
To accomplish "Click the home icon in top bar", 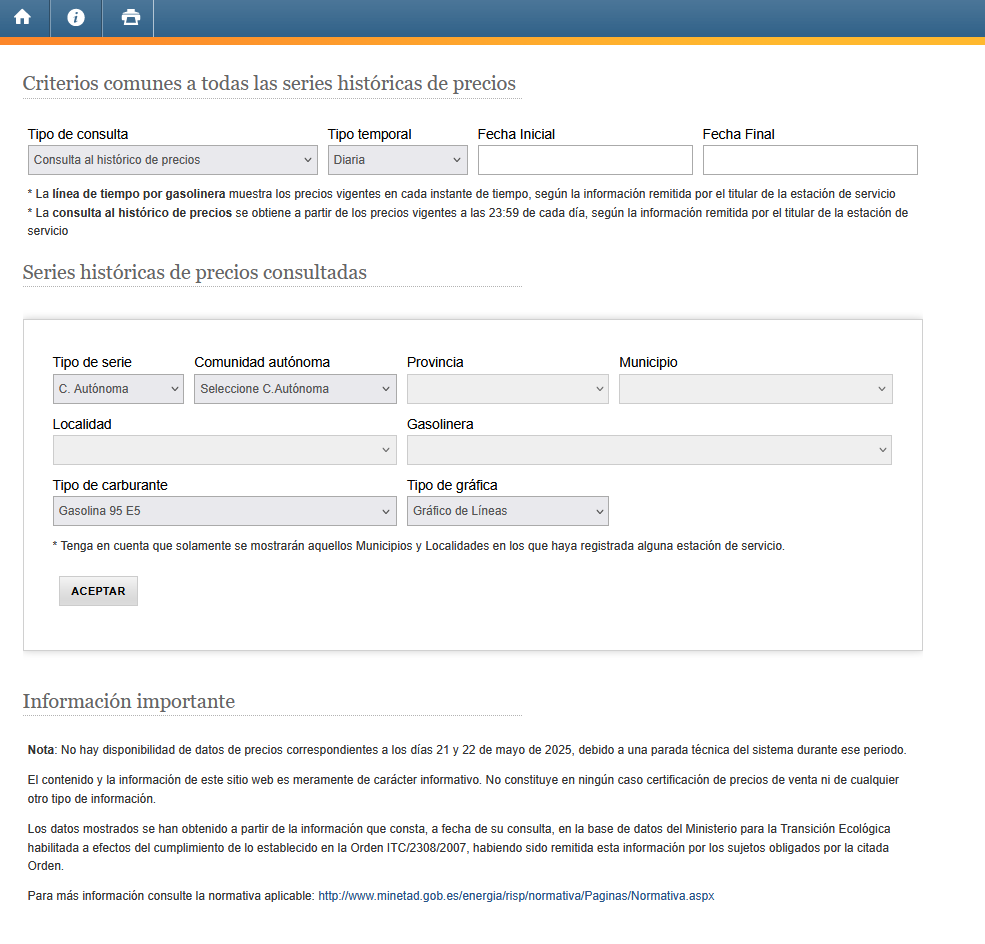I will (x=22, y=18).
